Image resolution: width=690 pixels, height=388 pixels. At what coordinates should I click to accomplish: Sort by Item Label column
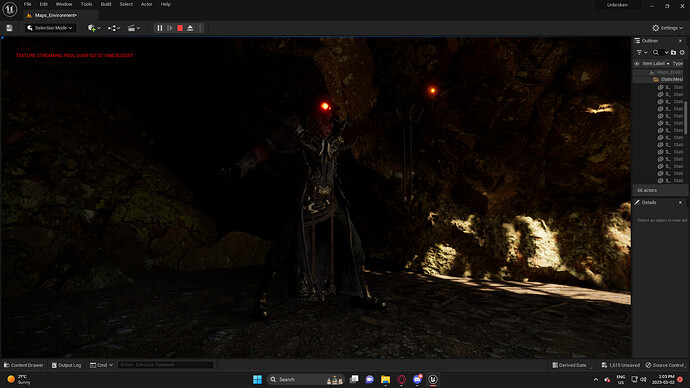[654, 64]
